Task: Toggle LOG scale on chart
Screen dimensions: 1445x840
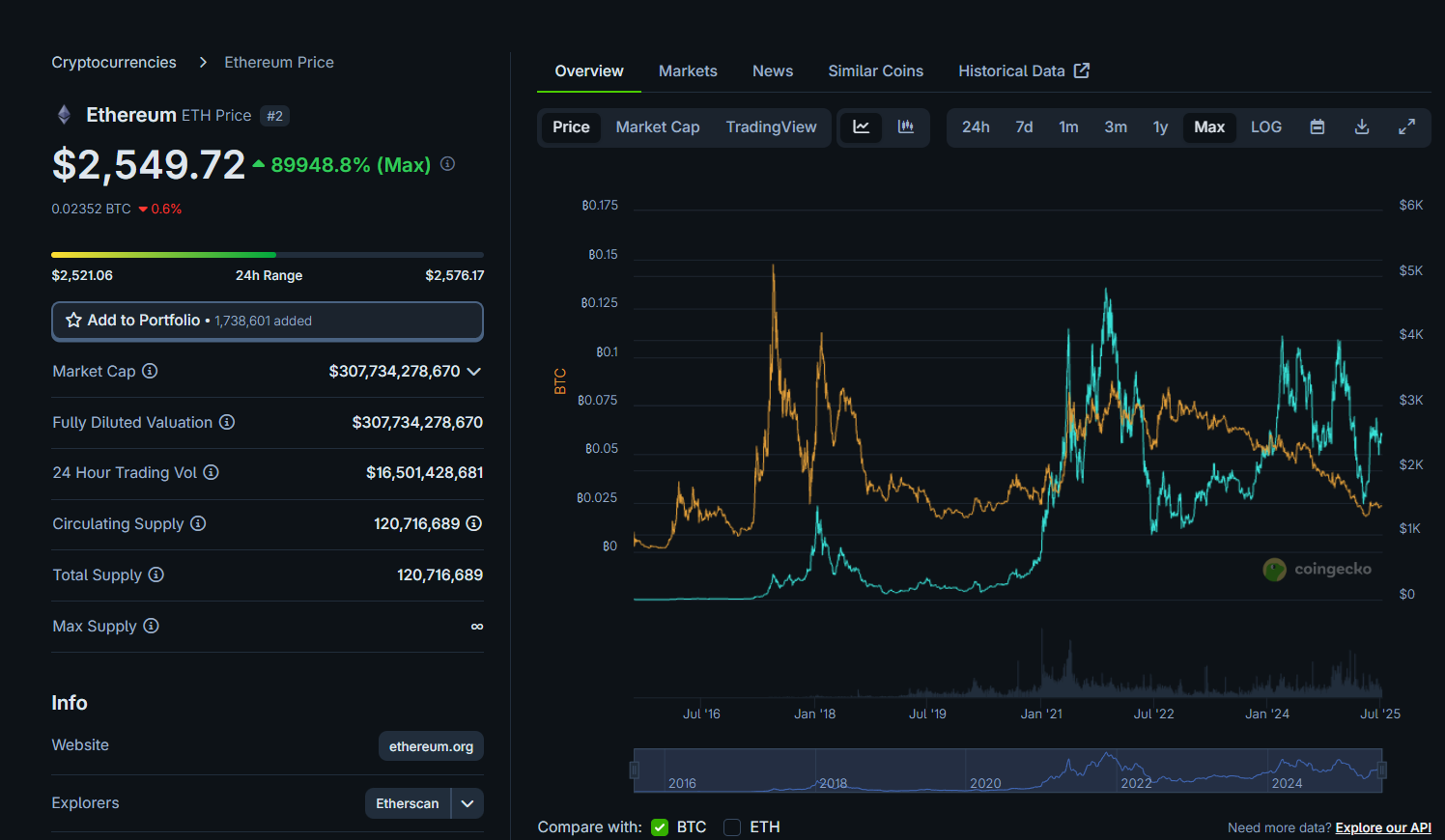Action: [x=1266, y=127]
